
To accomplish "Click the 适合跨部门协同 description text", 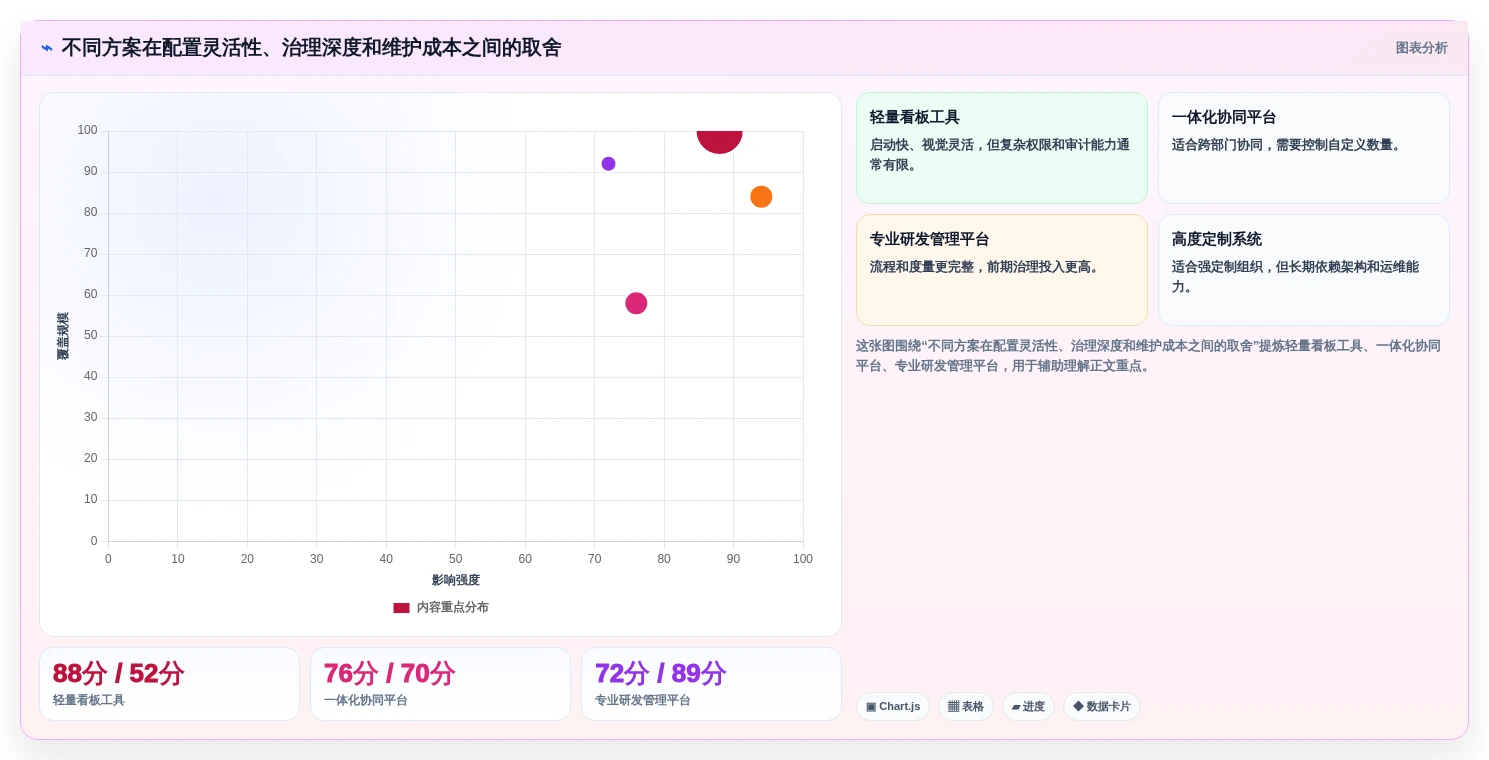I will pos(1288,145).
